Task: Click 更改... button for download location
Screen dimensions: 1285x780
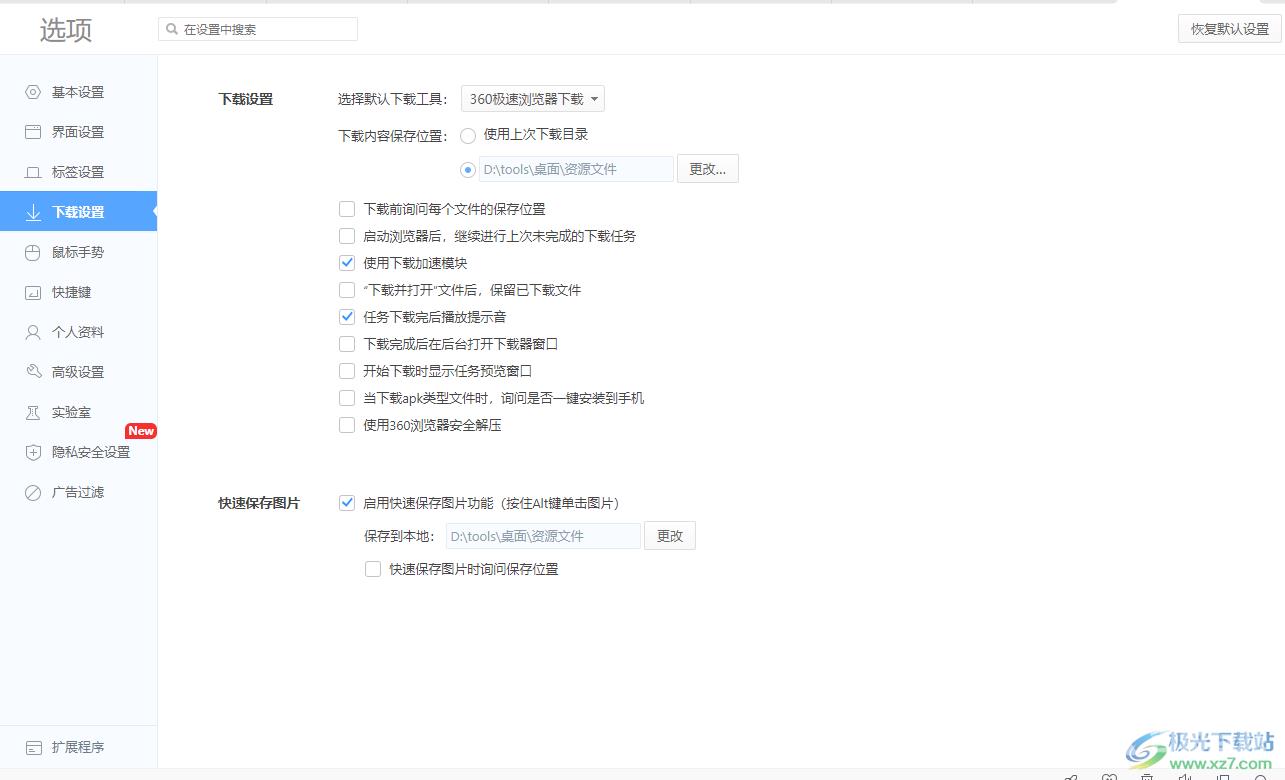Action: click(708, 169)
